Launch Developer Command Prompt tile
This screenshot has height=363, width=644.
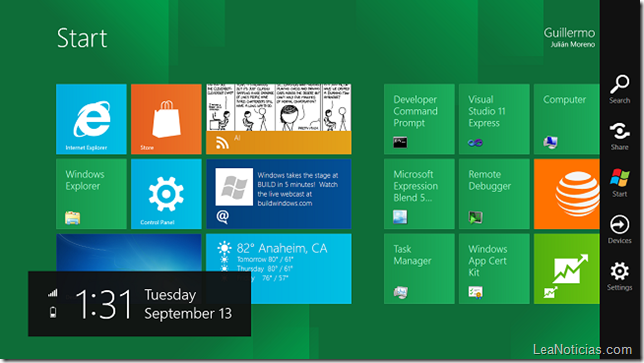click(419, 119)
